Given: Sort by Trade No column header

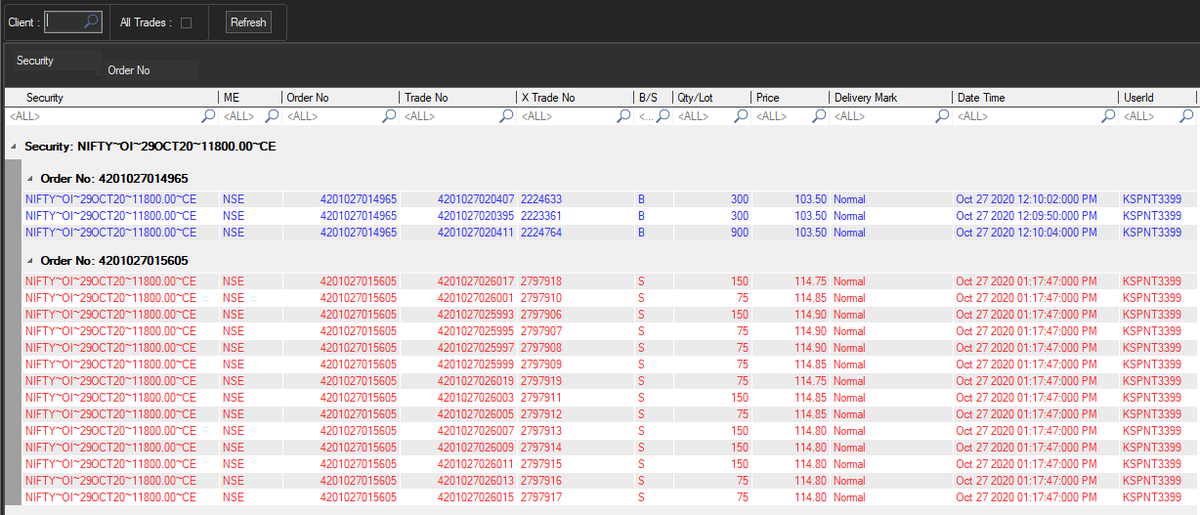Looking at the screenshot, I should pos(457,98).
